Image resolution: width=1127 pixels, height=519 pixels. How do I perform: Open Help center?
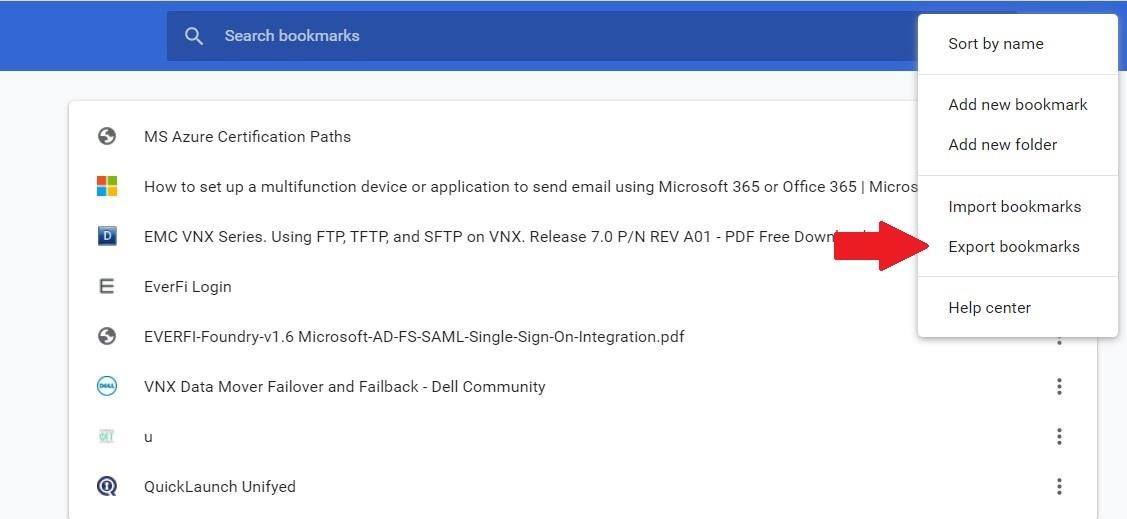(989, 308)
